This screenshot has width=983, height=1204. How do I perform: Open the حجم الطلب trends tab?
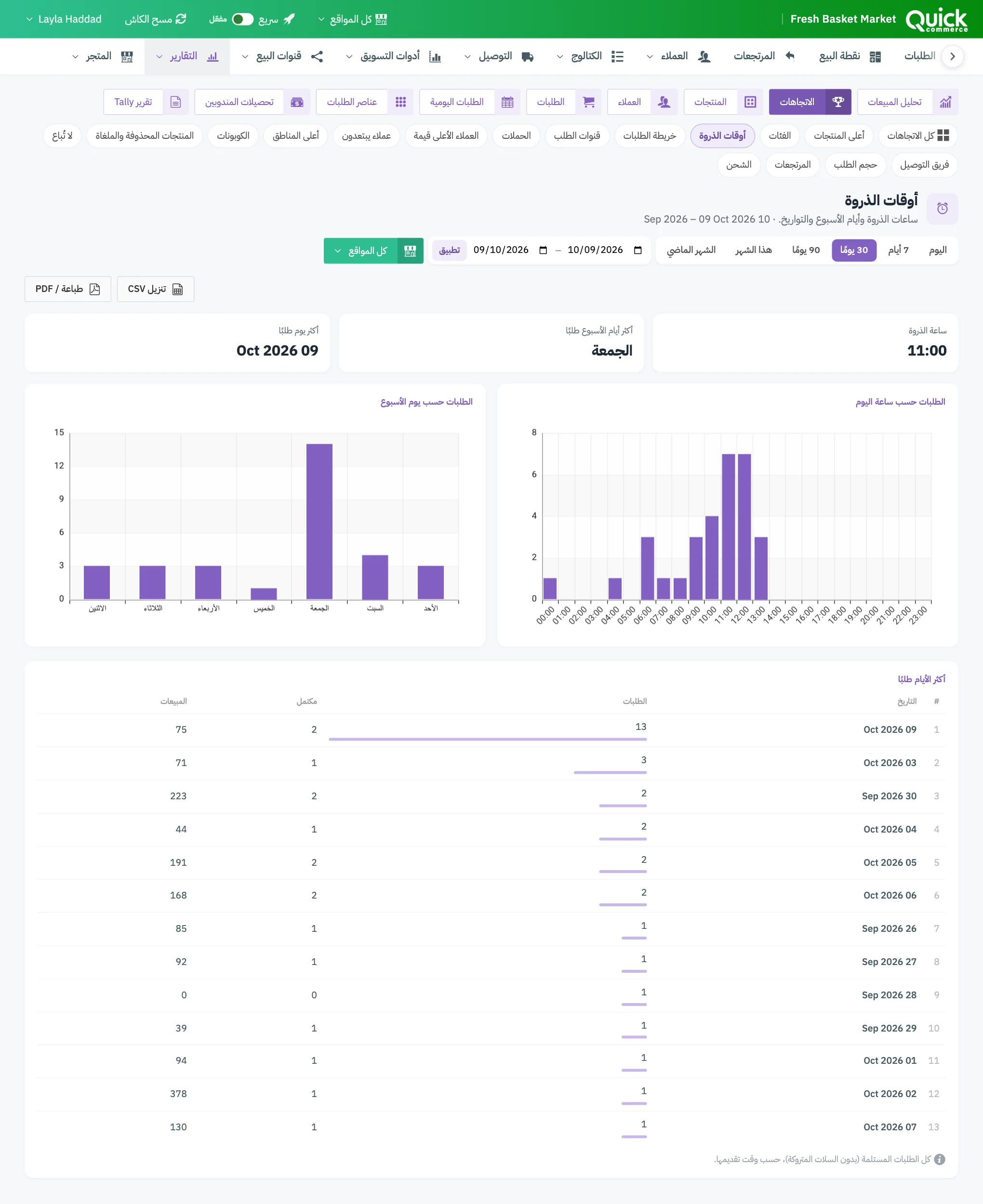pos(855,165)
